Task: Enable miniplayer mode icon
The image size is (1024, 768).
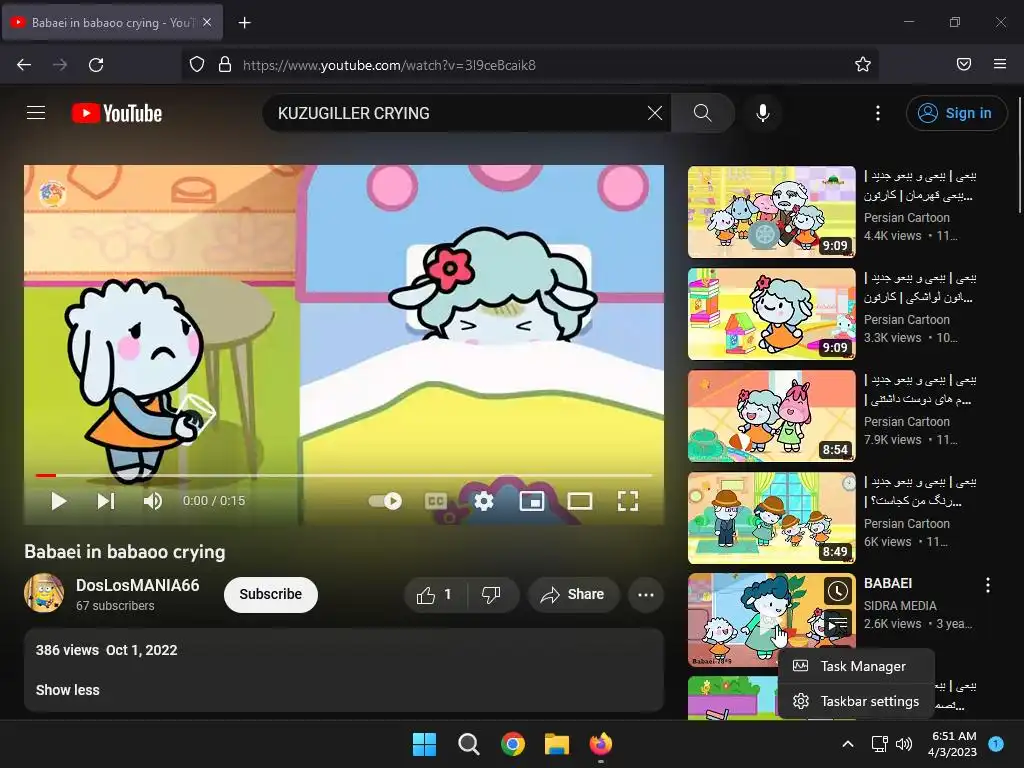Action: coord(532,501)
